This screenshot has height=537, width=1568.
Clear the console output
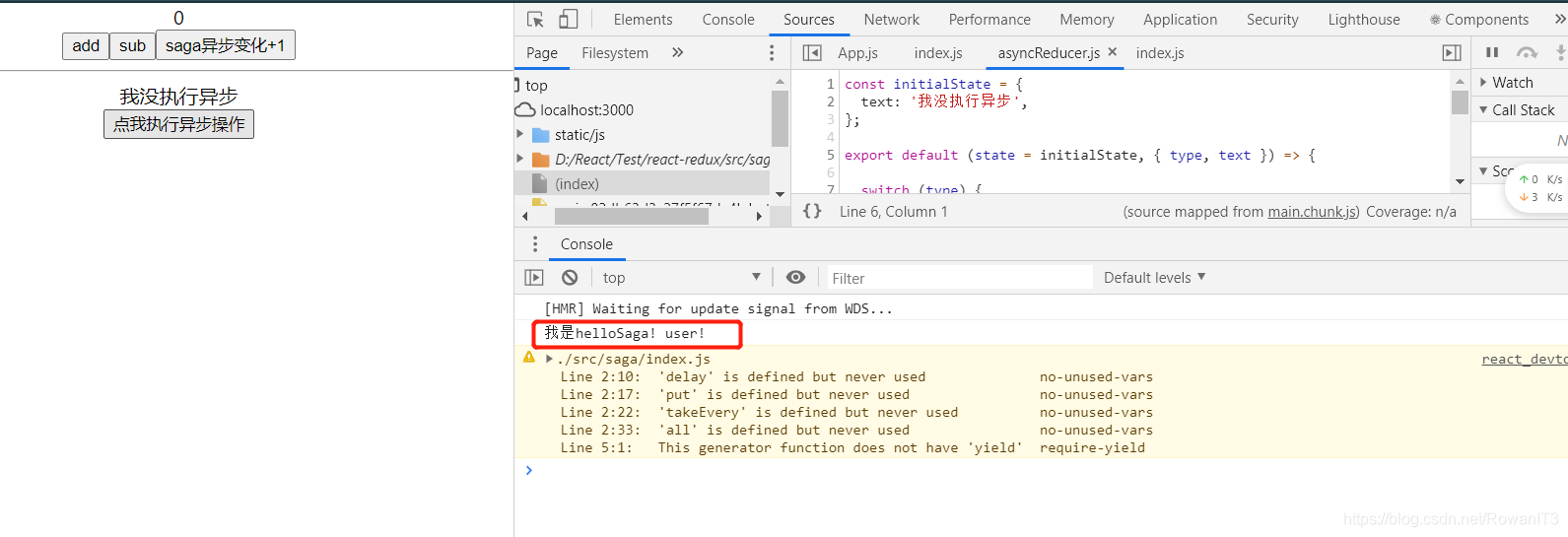(x=570, y=278)
